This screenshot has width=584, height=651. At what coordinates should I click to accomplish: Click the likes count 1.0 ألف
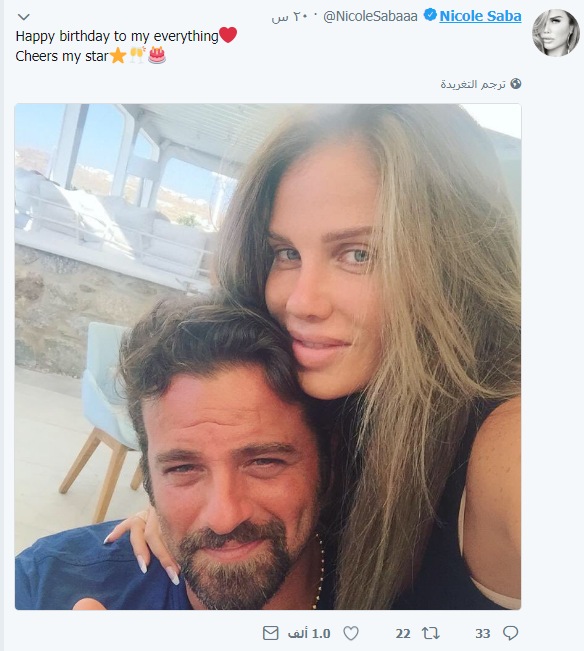tap(309, 634)
